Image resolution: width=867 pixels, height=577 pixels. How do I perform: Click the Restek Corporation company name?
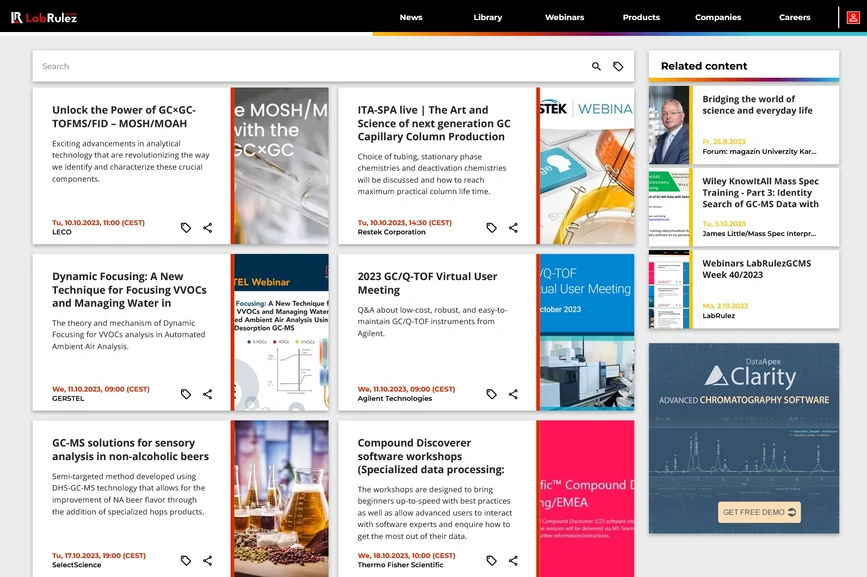pyautogui.click(x=391, y=232)
